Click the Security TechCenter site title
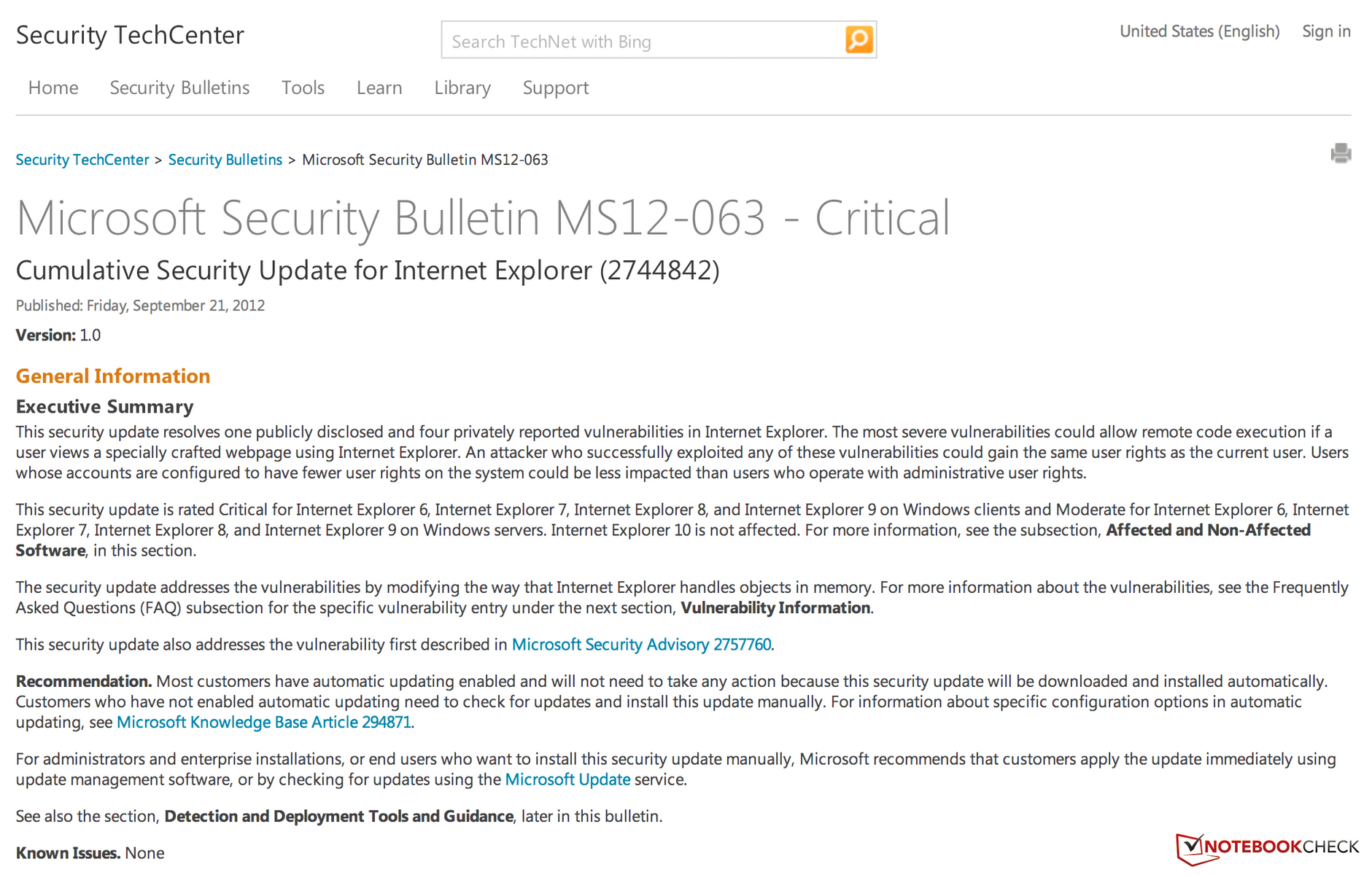The image size is (1372, 875). pyautogui.click(x=130, y=35)
